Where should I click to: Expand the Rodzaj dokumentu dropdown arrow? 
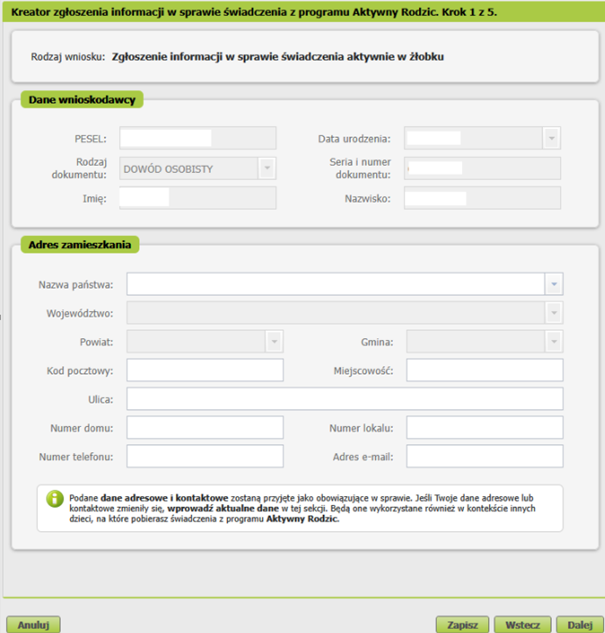pos(267,168)
